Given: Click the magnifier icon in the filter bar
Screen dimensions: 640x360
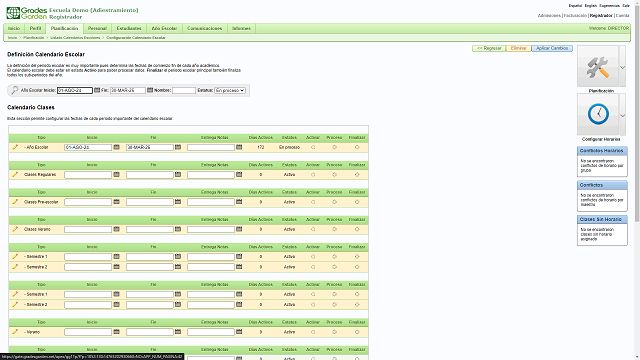Looking at the screenshot, I should pos(15,90).
